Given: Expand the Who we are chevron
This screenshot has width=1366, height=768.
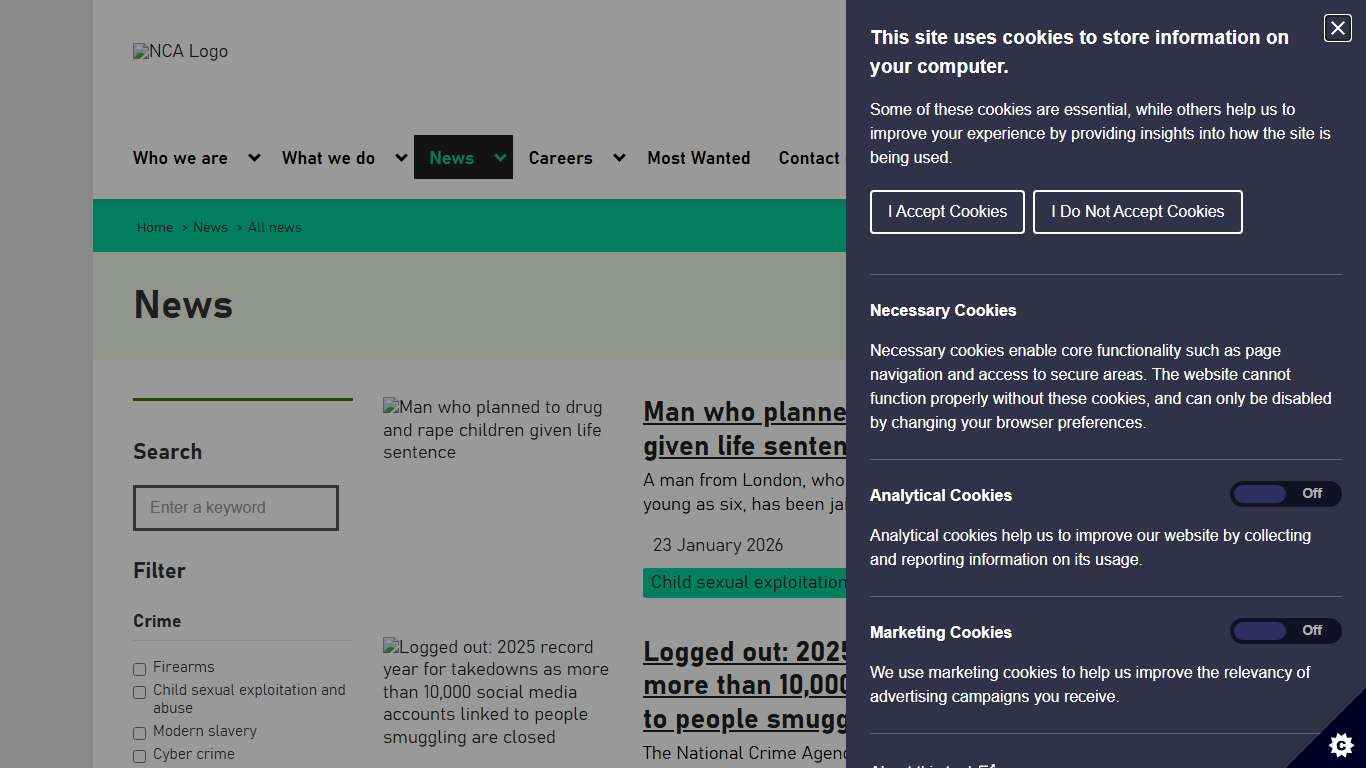Looking at the screenshot, I should tap(253, 157).
